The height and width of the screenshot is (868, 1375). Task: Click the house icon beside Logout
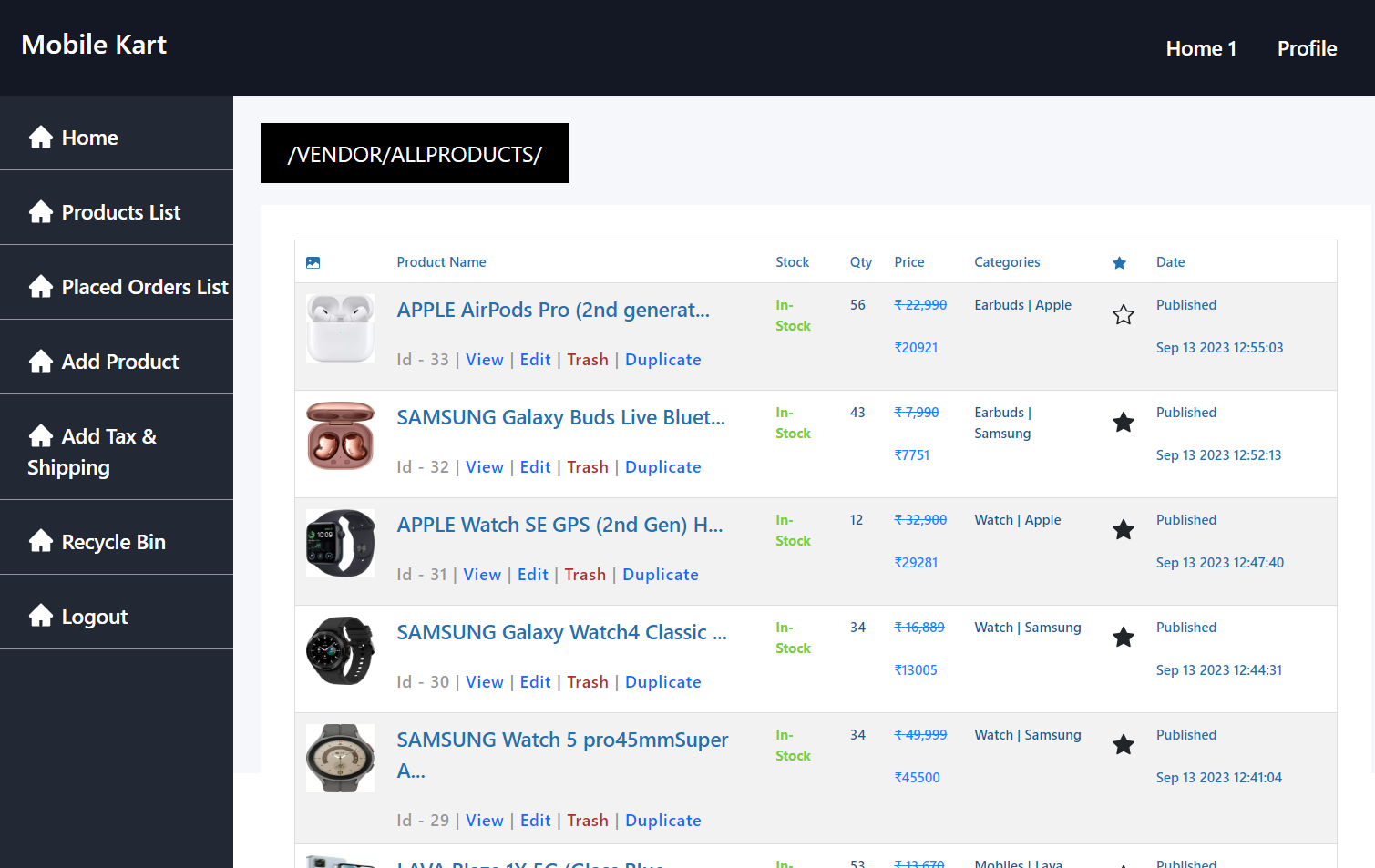tap(41, 617)
